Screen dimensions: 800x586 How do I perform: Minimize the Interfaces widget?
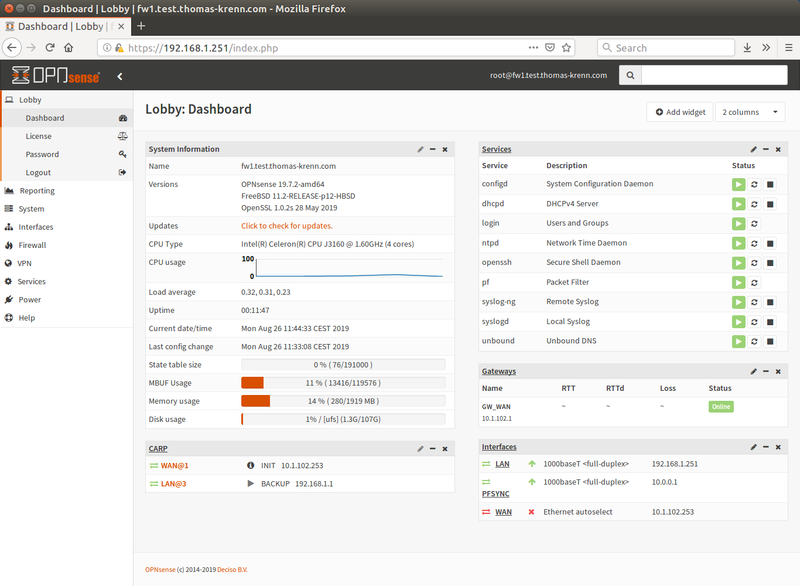click(x=766, y=447)
